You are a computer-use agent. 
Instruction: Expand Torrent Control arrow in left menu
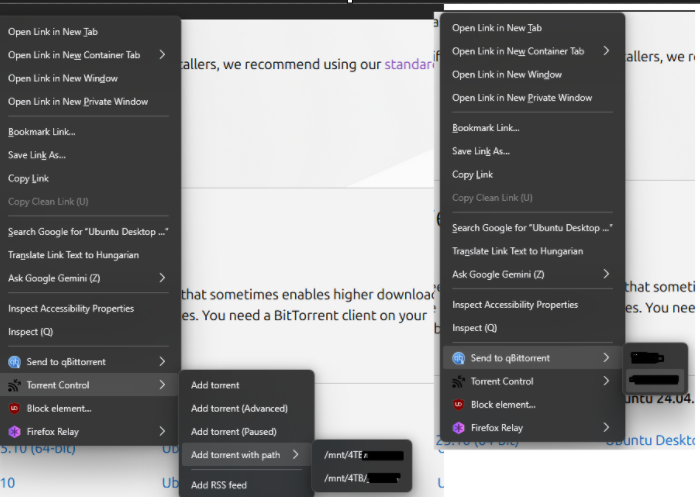click(x=162, y=384)
